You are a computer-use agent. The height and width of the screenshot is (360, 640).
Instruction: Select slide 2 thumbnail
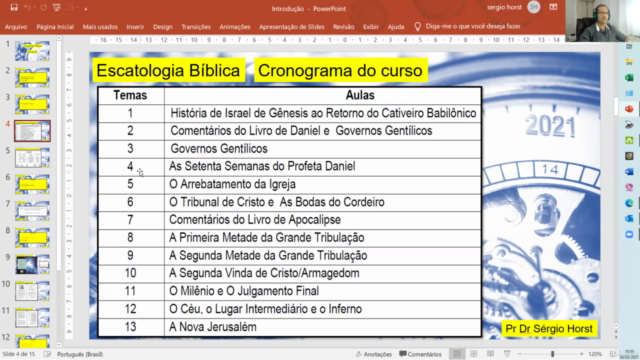click(x=32, y=78)
